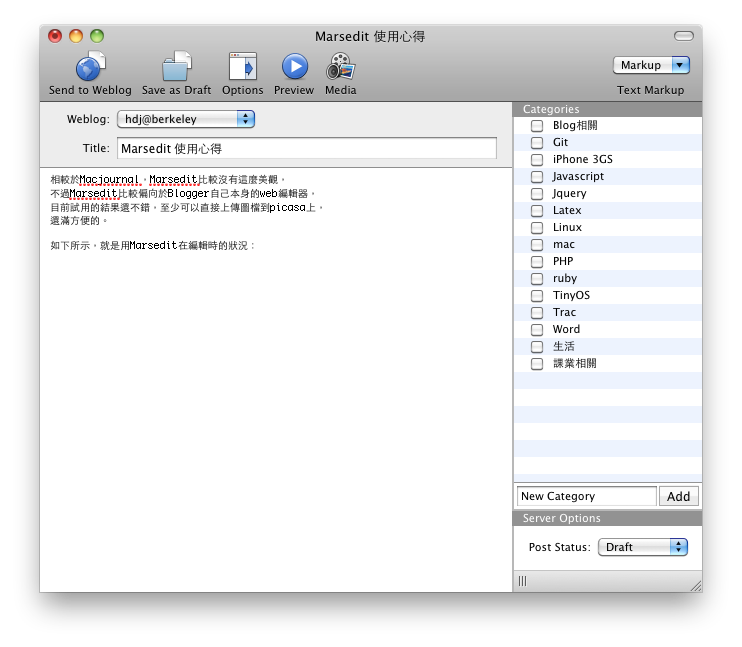Click the window title Marsedit 使用心得
Image resolution: width=742 pixels, height=647 pixels.
(370, 36)
